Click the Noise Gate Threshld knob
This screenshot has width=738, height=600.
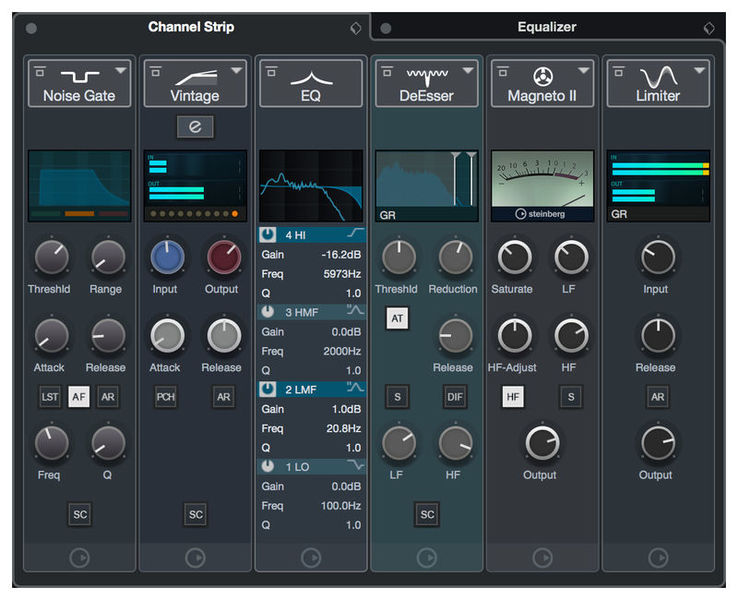(x=50, y=258)
